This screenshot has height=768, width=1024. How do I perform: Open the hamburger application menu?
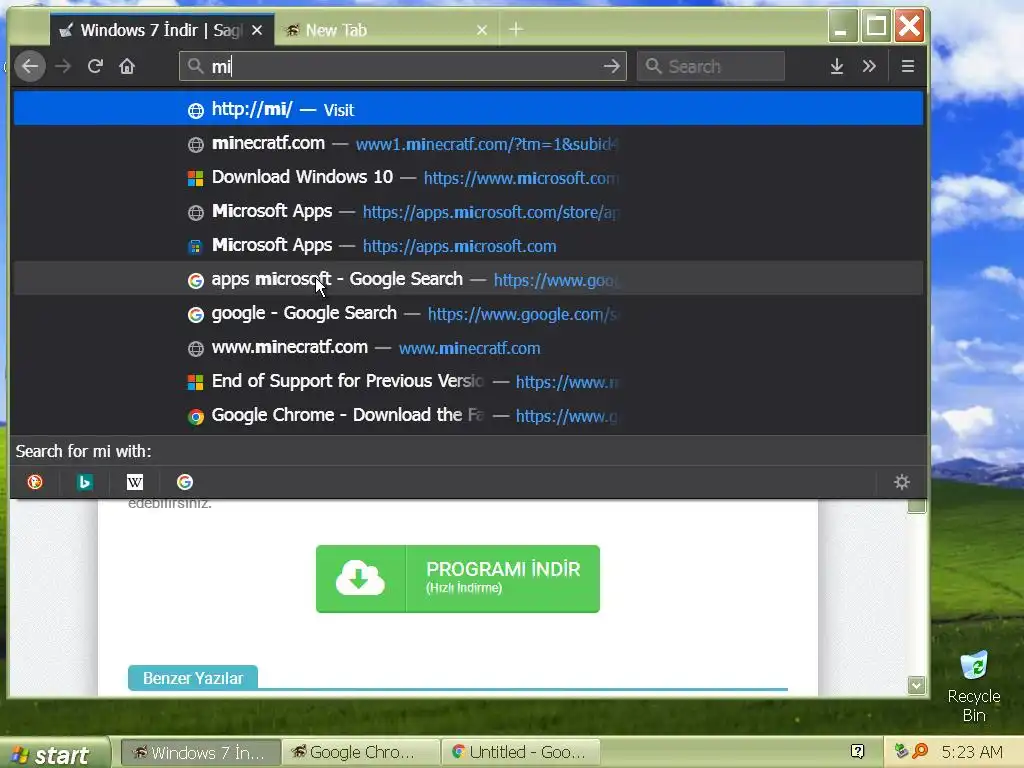[x=908, y=66]
